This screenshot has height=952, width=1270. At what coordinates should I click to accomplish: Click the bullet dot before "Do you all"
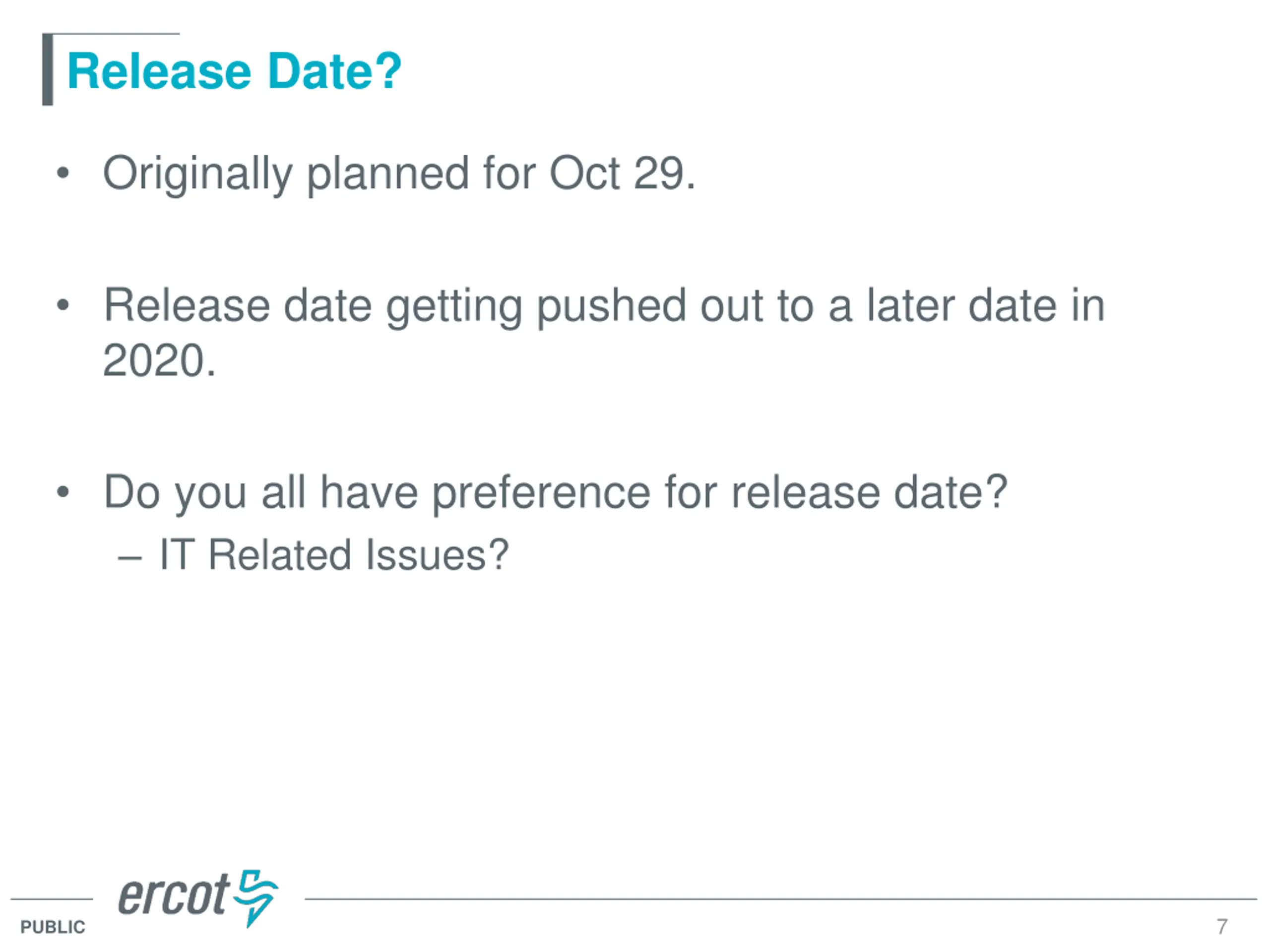click(63, 492)
